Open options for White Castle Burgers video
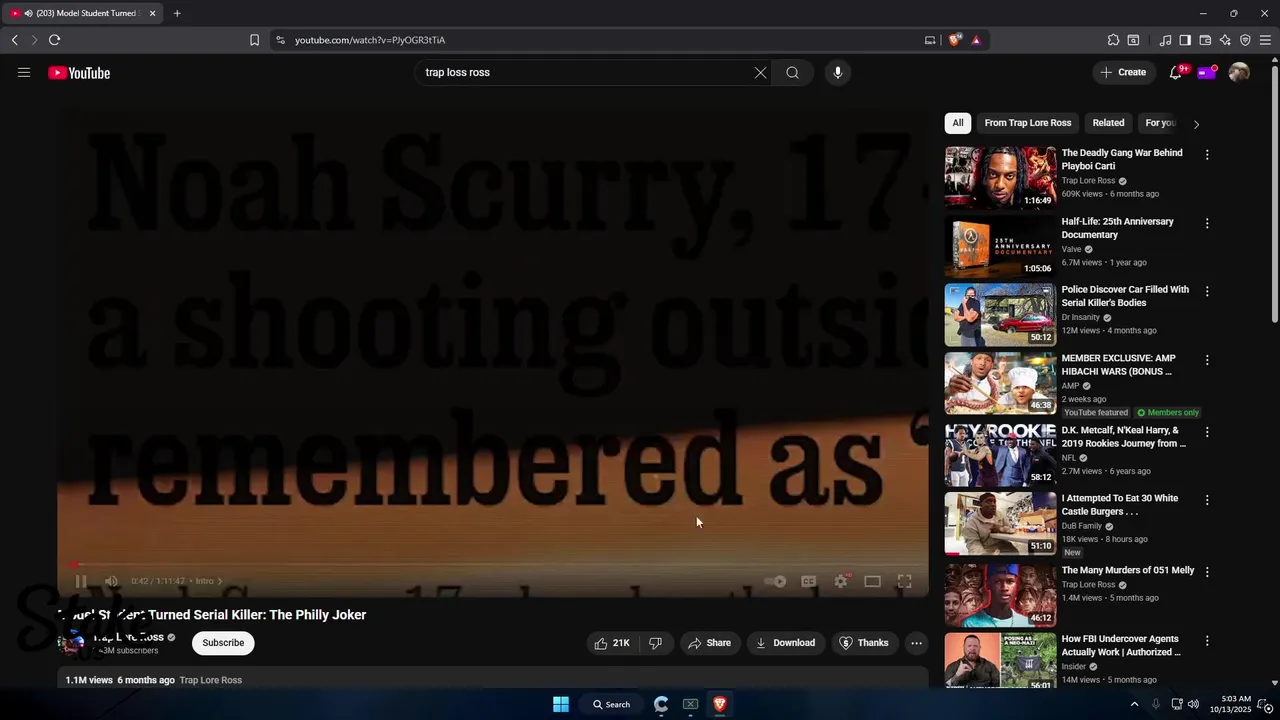Viewport: 1280px width, 720px height. (1207, 500)
